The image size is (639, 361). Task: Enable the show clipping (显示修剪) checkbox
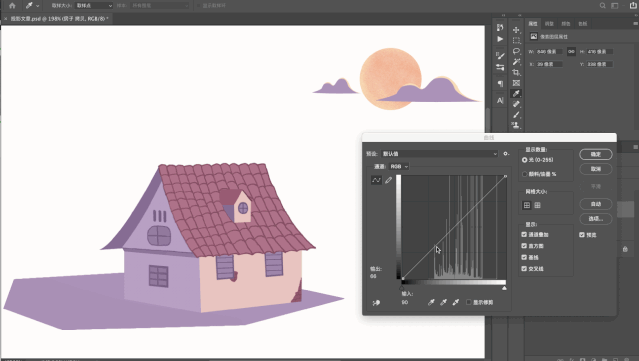(469, 302)
